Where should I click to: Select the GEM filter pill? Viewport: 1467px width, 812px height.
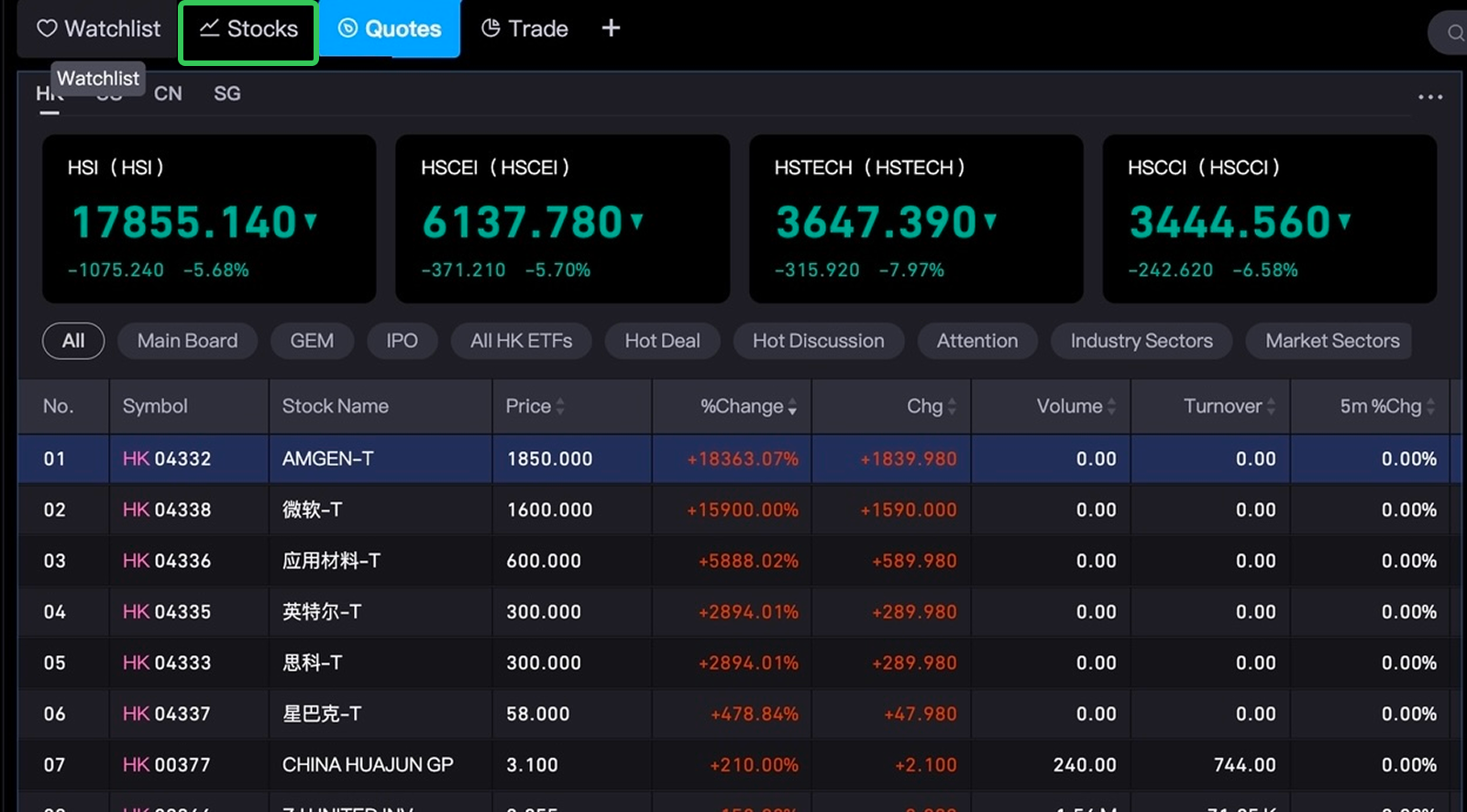coord(312,341)
